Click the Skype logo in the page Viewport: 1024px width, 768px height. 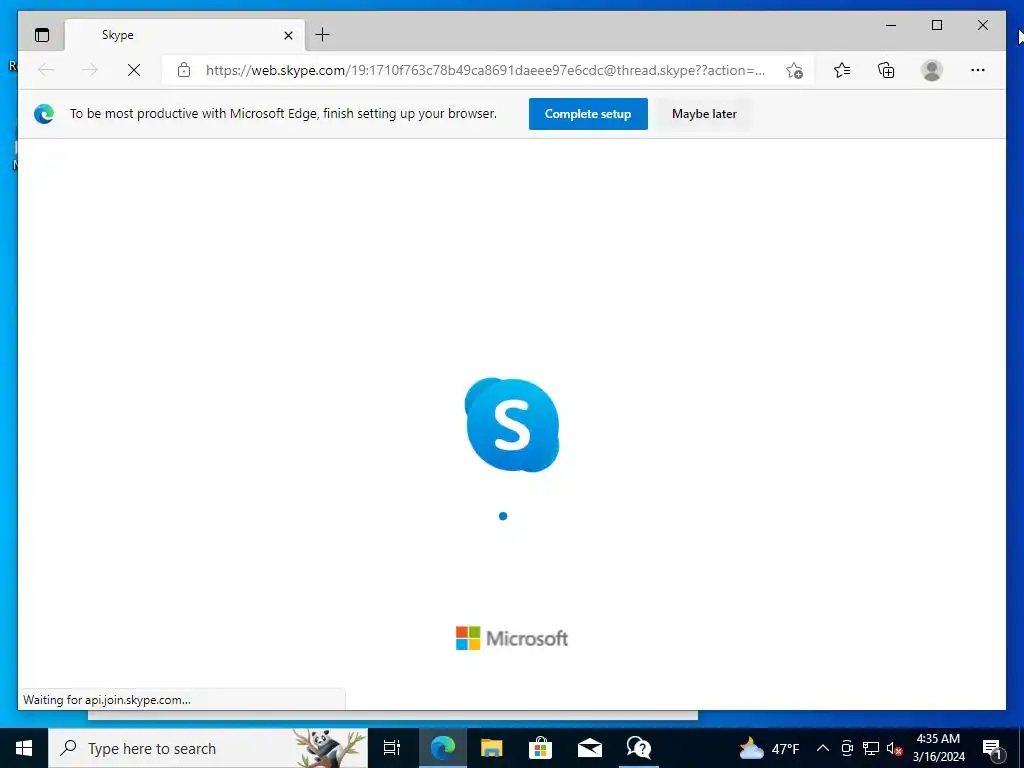pos(511,424)
